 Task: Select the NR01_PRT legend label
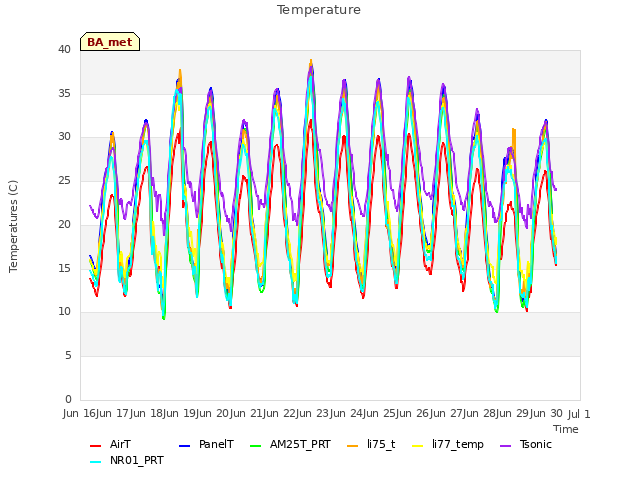pyautogui.click(x=137, y=460)
